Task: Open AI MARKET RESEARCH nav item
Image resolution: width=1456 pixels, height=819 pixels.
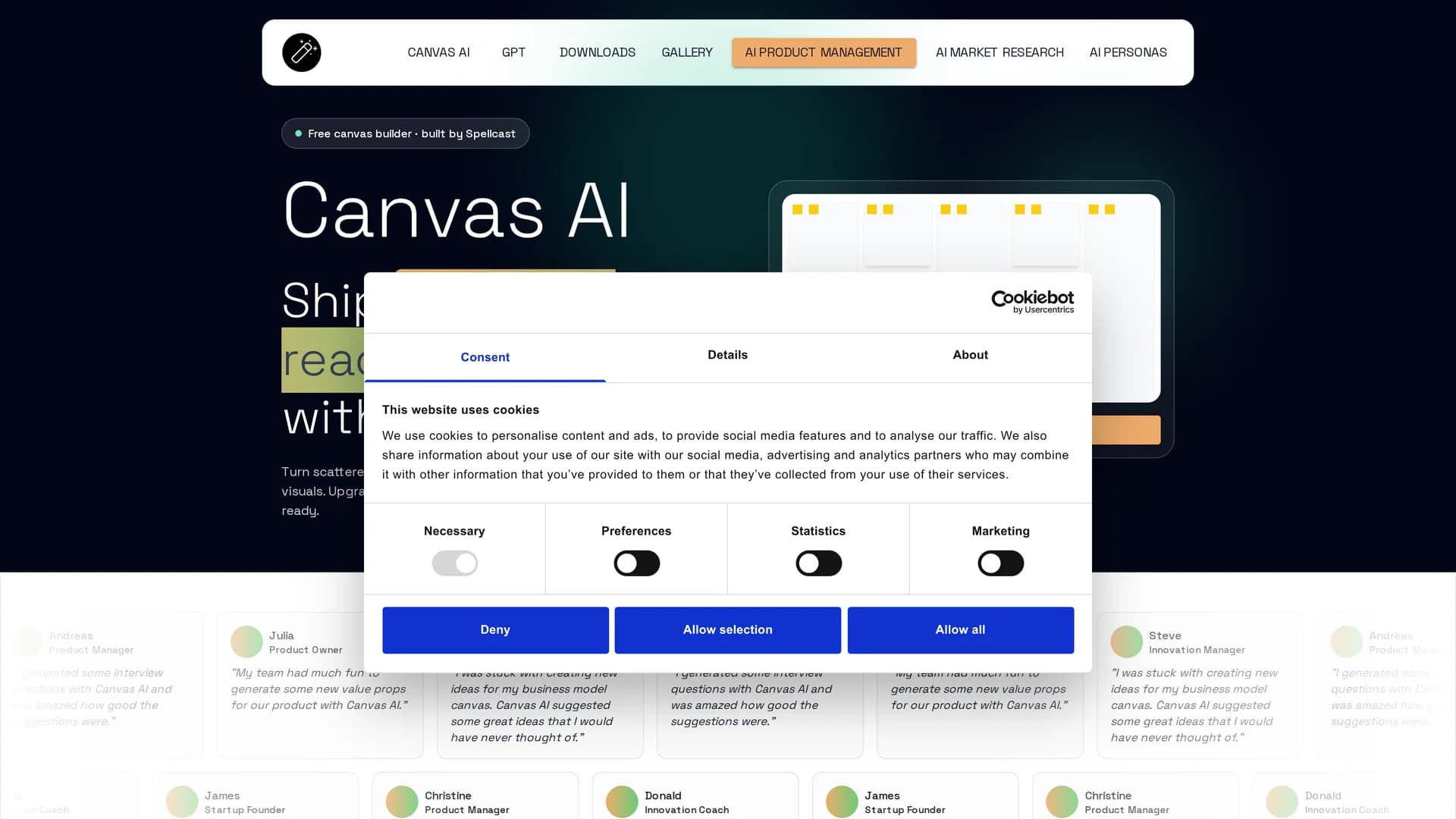Action: [x=999, y=52]
